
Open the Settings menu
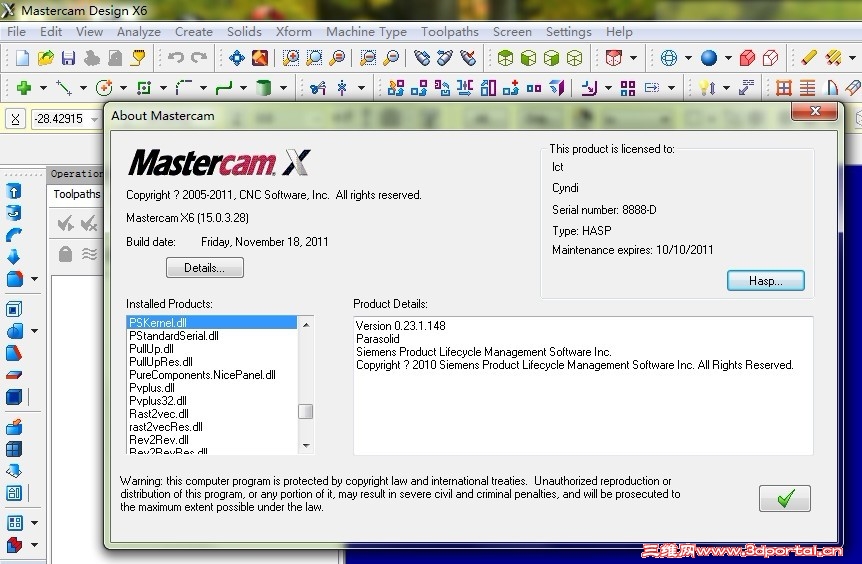pyautogui.click(x=568, y=32)
